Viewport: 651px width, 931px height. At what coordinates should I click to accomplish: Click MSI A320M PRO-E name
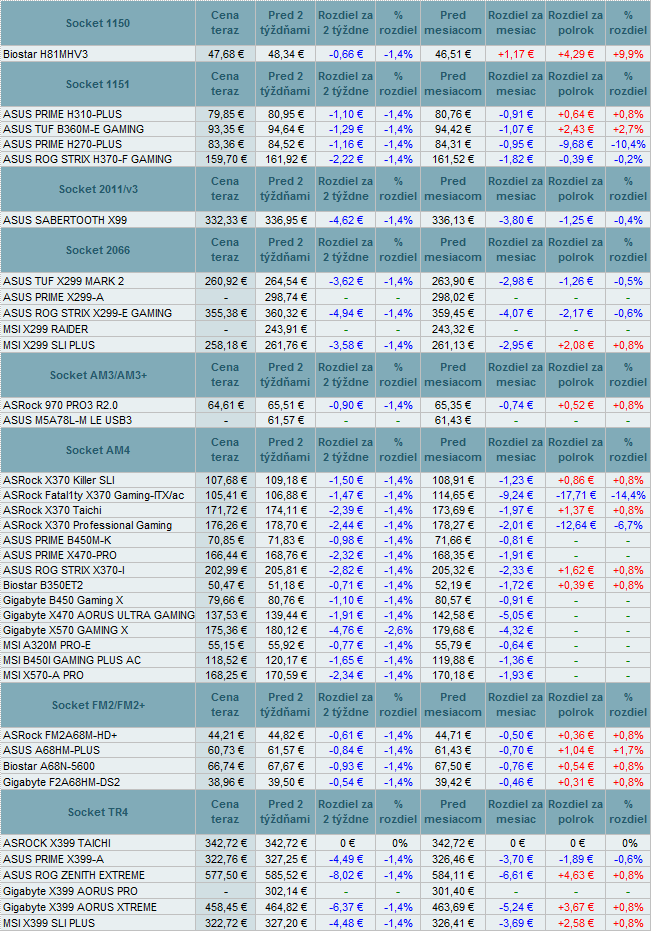(47, 645)
